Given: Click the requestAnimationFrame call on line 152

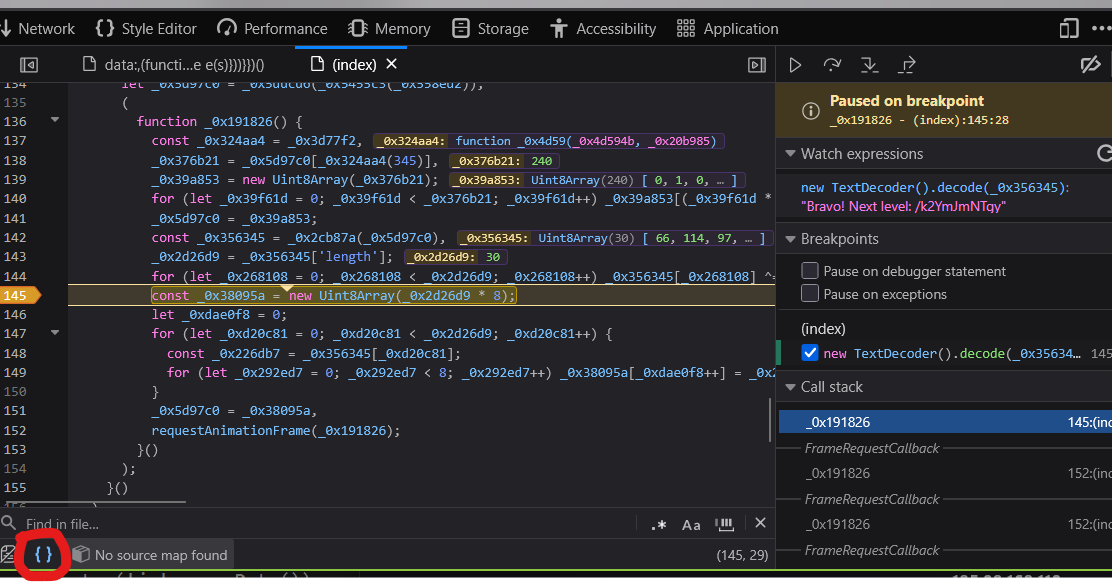Looking at the screenshot, I should coord(275,430).
